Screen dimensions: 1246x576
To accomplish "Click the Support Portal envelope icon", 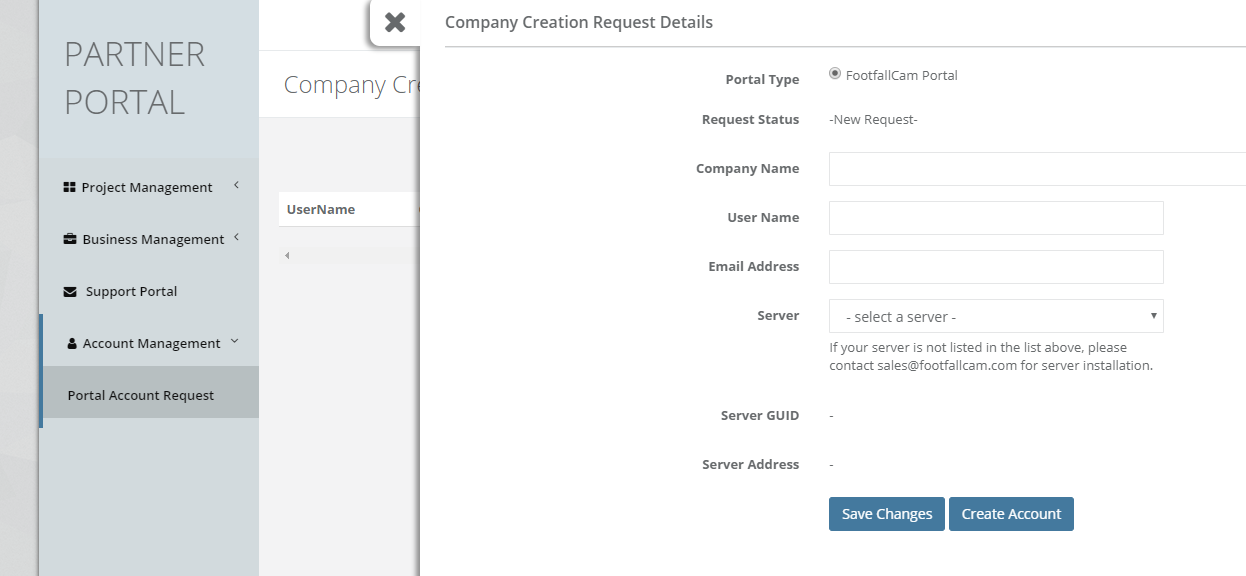I will 70,292.
